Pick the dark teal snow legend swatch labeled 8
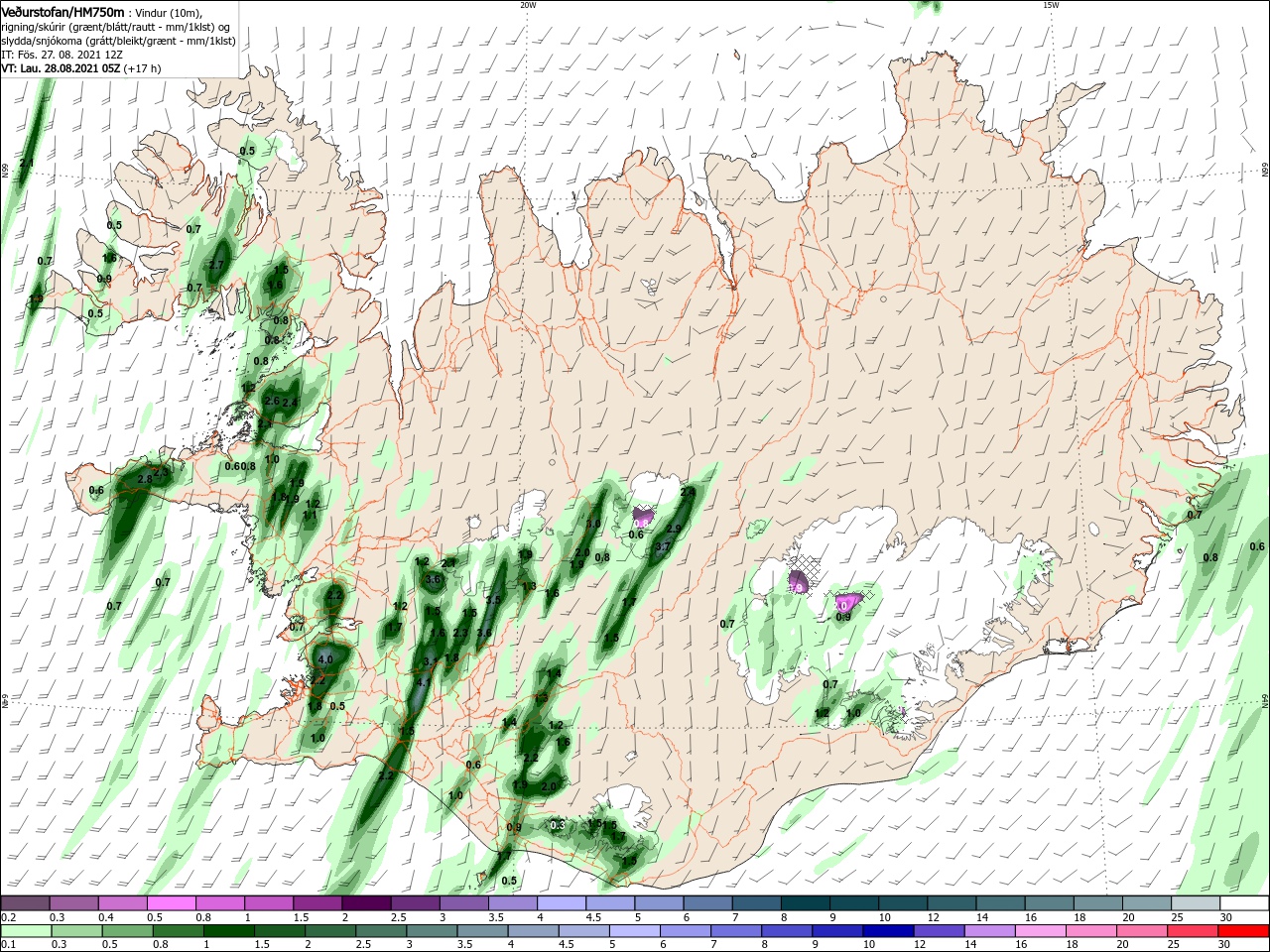1270x952 pixels. [806, 903]
